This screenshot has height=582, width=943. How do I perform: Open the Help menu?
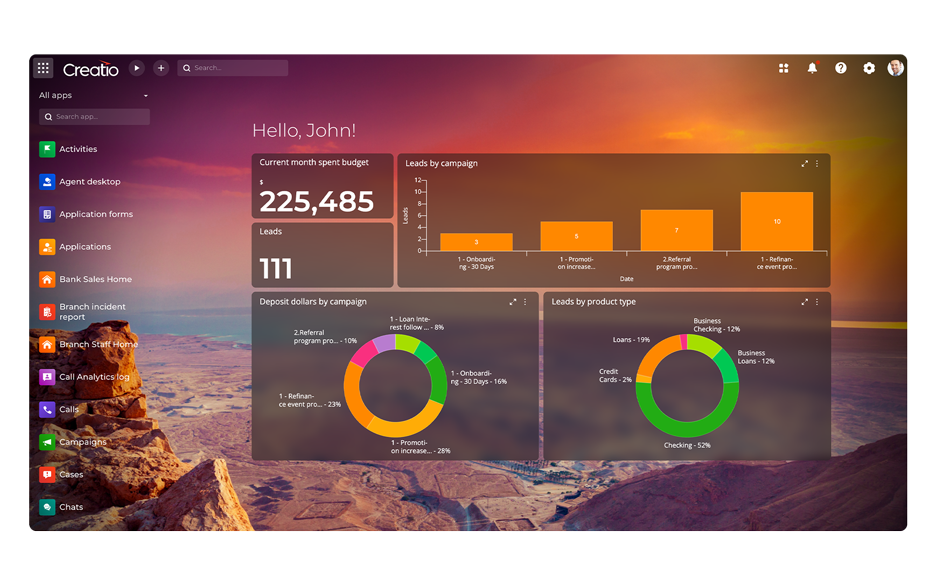(841, 67)
